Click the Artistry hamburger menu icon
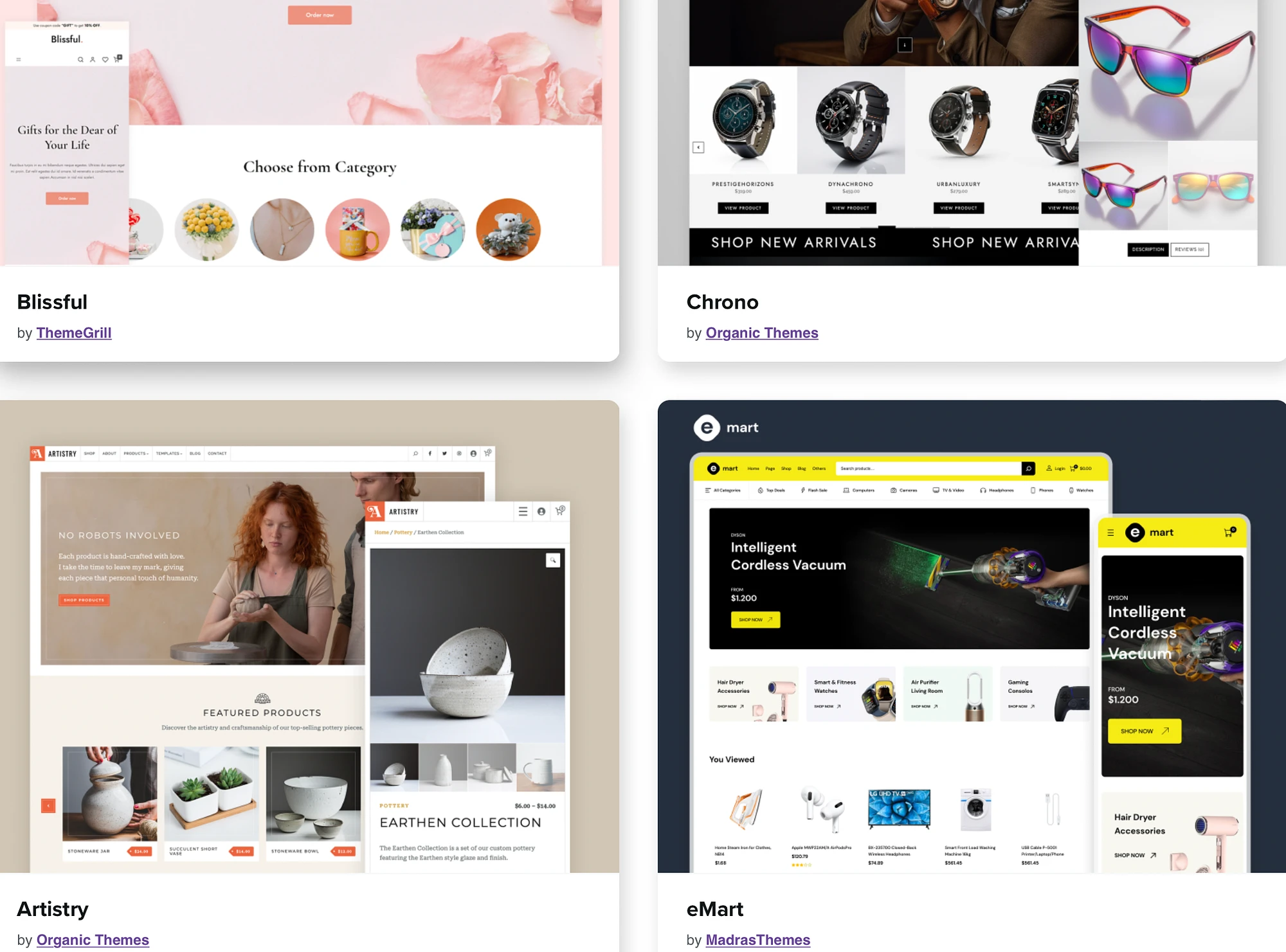This screenshot has width=1286, height=952. tap(524, 511)
